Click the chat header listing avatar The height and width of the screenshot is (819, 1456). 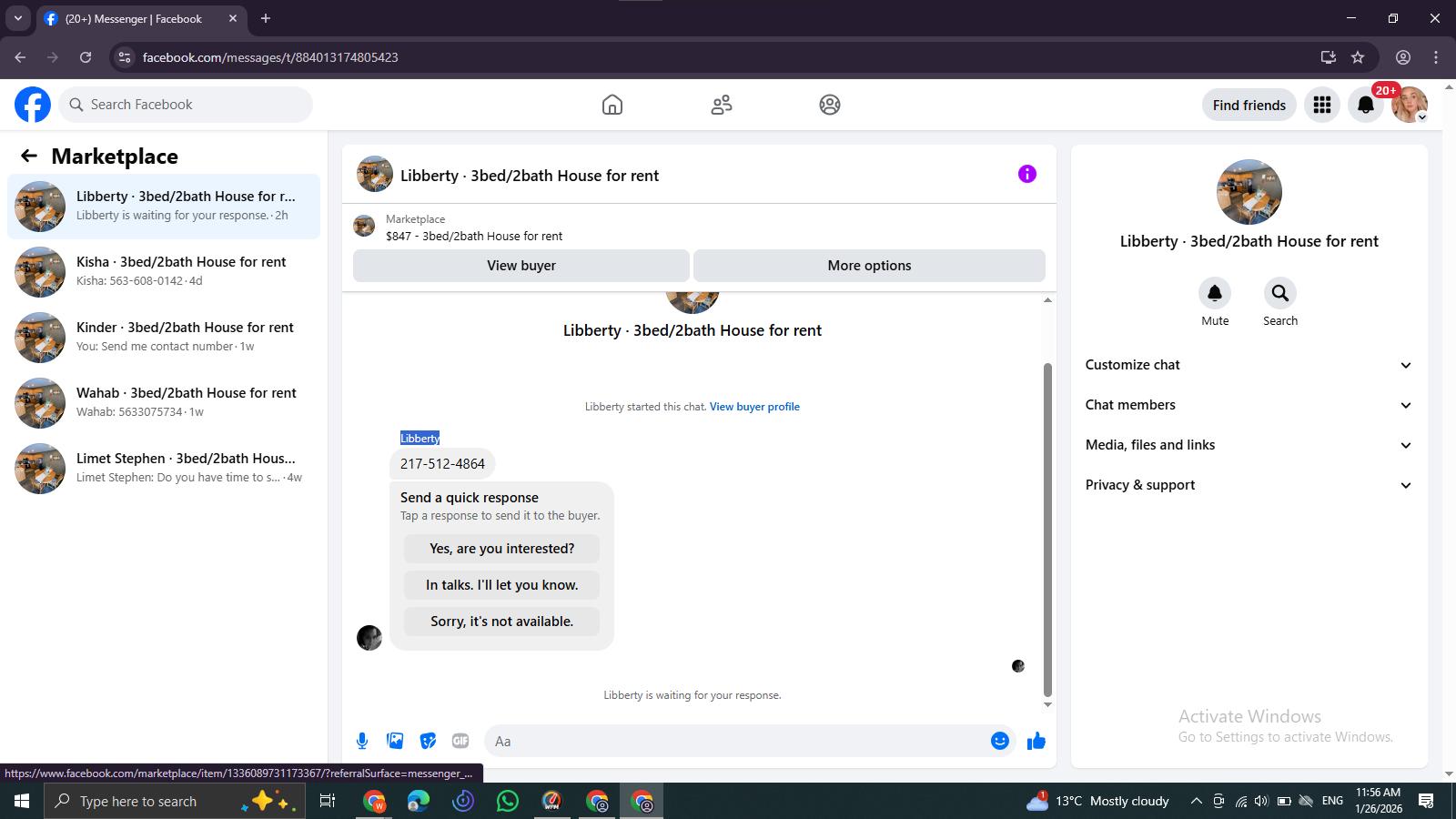pos(375,174)
